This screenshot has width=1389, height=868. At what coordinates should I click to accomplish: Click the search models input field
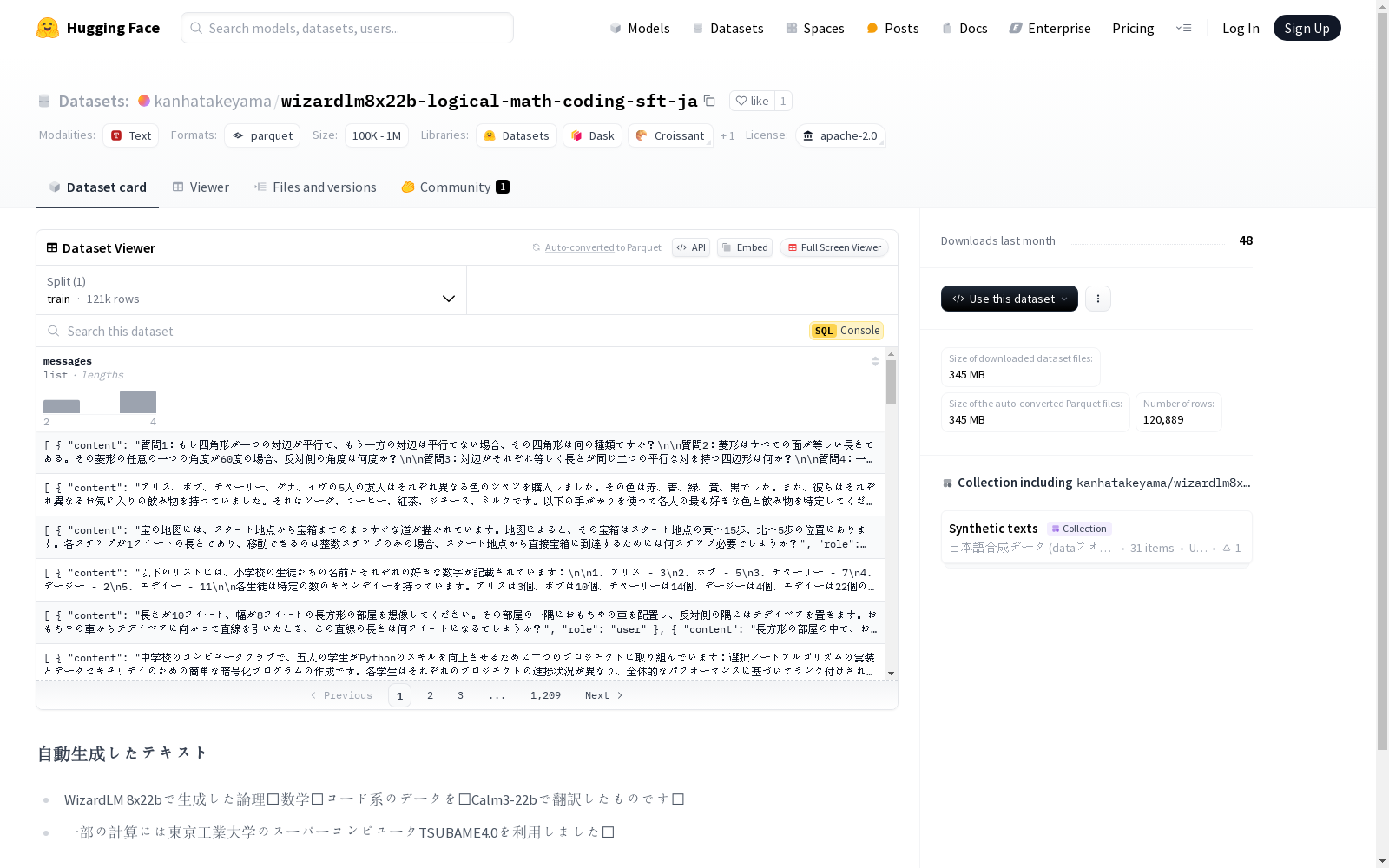[x=347, y=28]
